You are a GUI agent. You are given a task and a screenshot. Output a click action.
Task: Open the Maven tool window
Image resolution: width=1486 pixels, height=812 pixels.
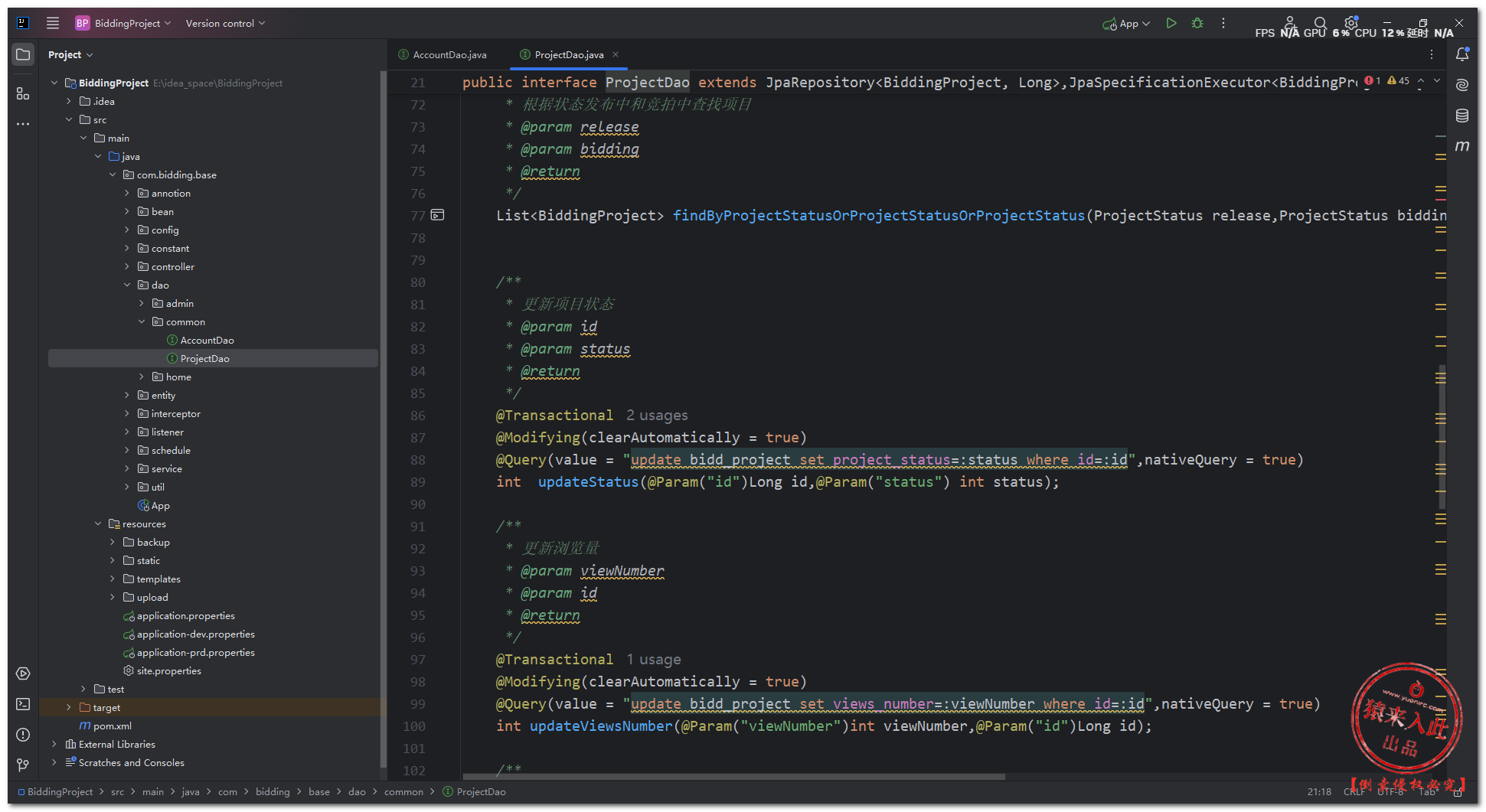1462,145
